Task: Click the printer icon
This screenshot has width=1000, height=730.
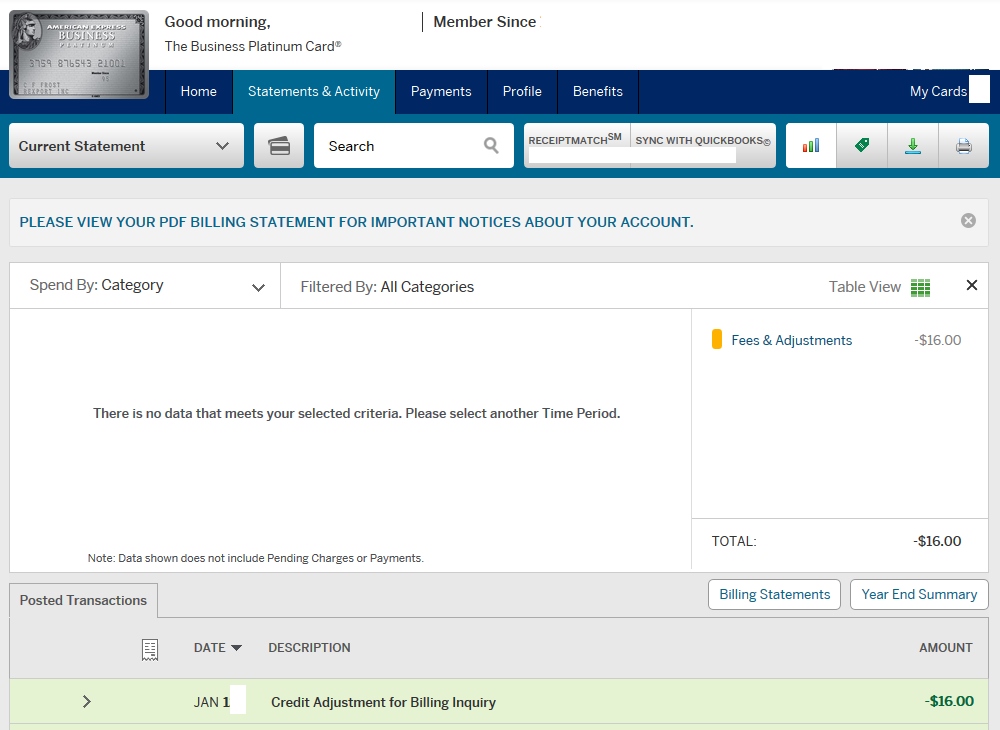Action: pos(964,146)
